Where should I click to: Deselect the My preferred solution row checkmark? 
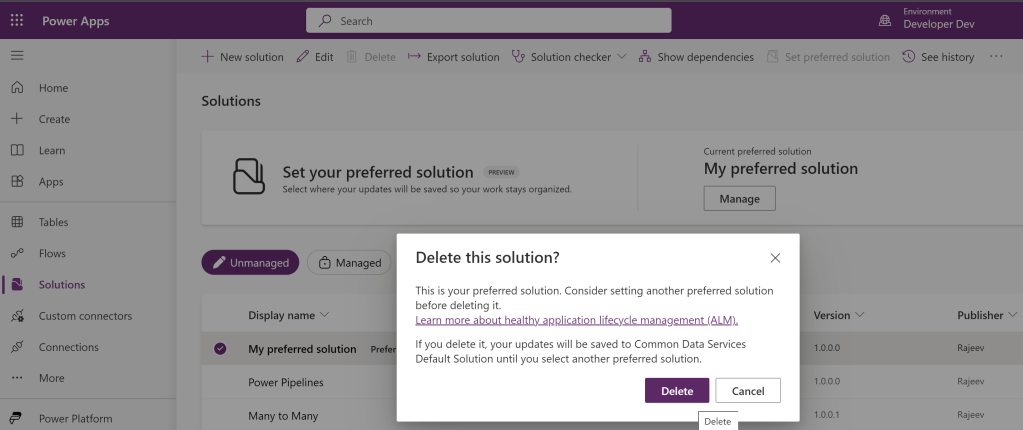[x=220, y=349]
